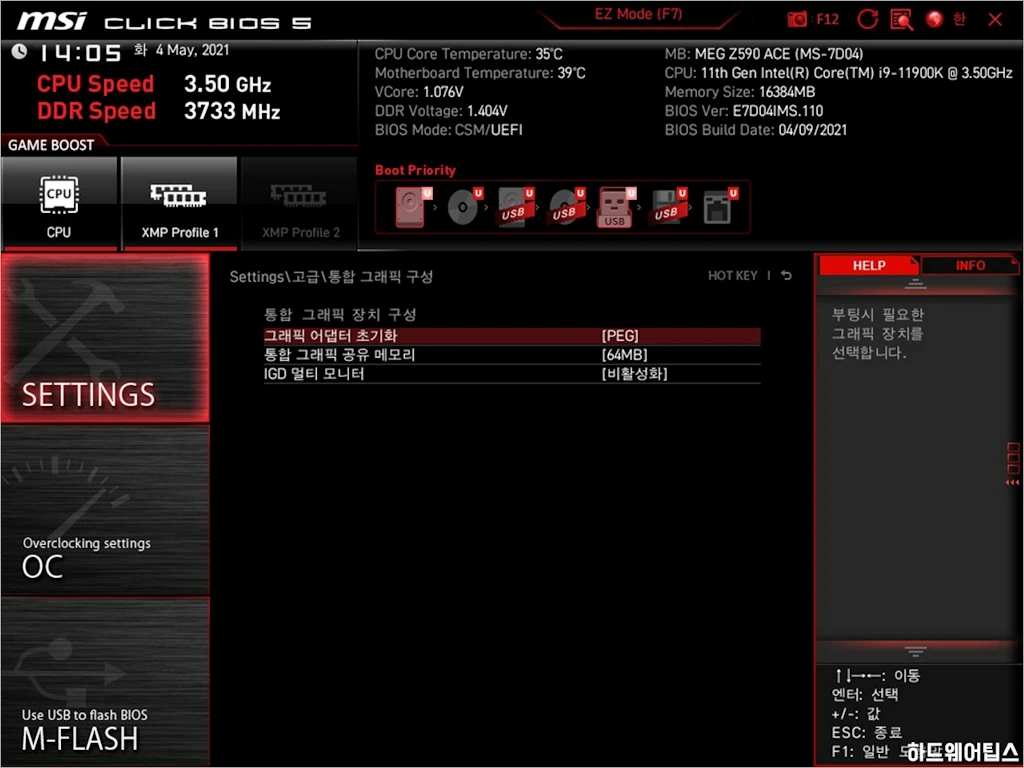Open the [64MB] shared memory dropdown

[624, 355]
